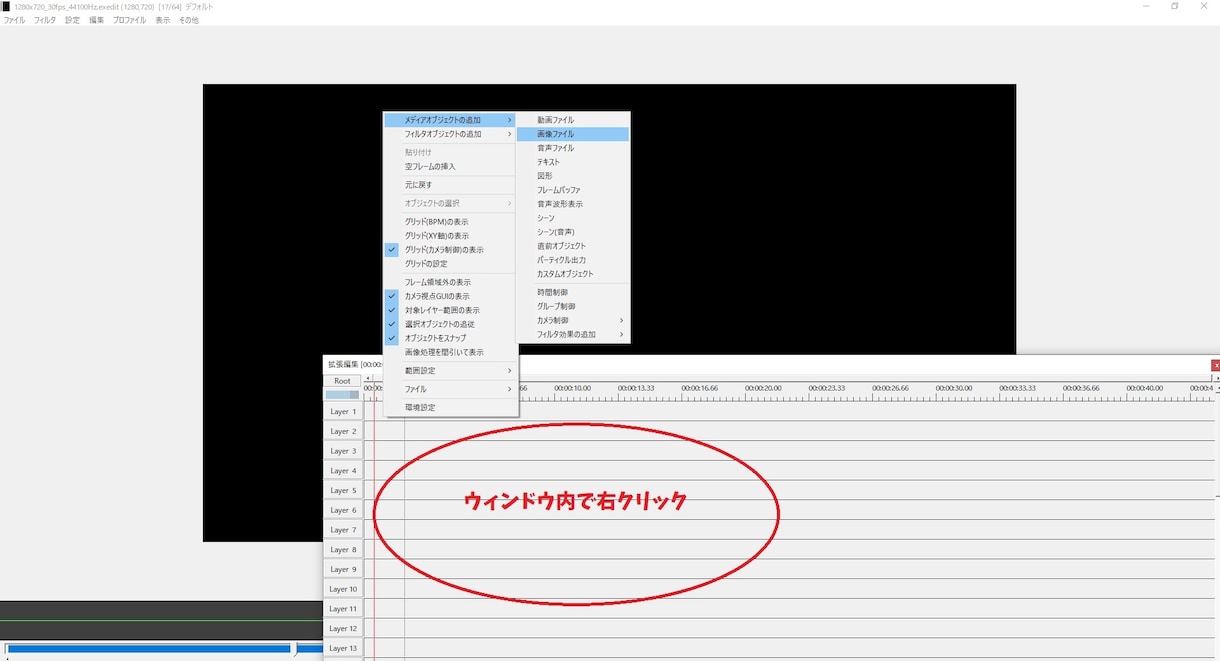Uncheck カメラ視点GUIの表示
This screenshot has width=1220, height=661.
[x=450, y=296]
